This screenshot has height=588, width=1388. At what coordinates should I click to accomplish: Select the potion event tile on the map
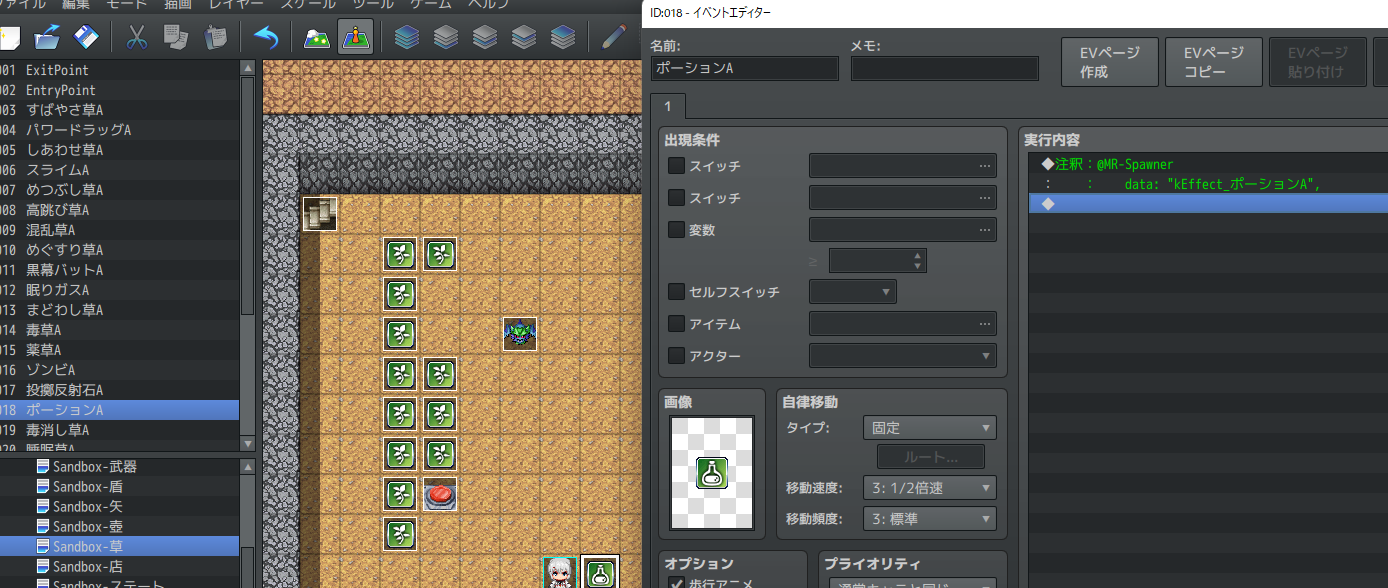point(600,572)
